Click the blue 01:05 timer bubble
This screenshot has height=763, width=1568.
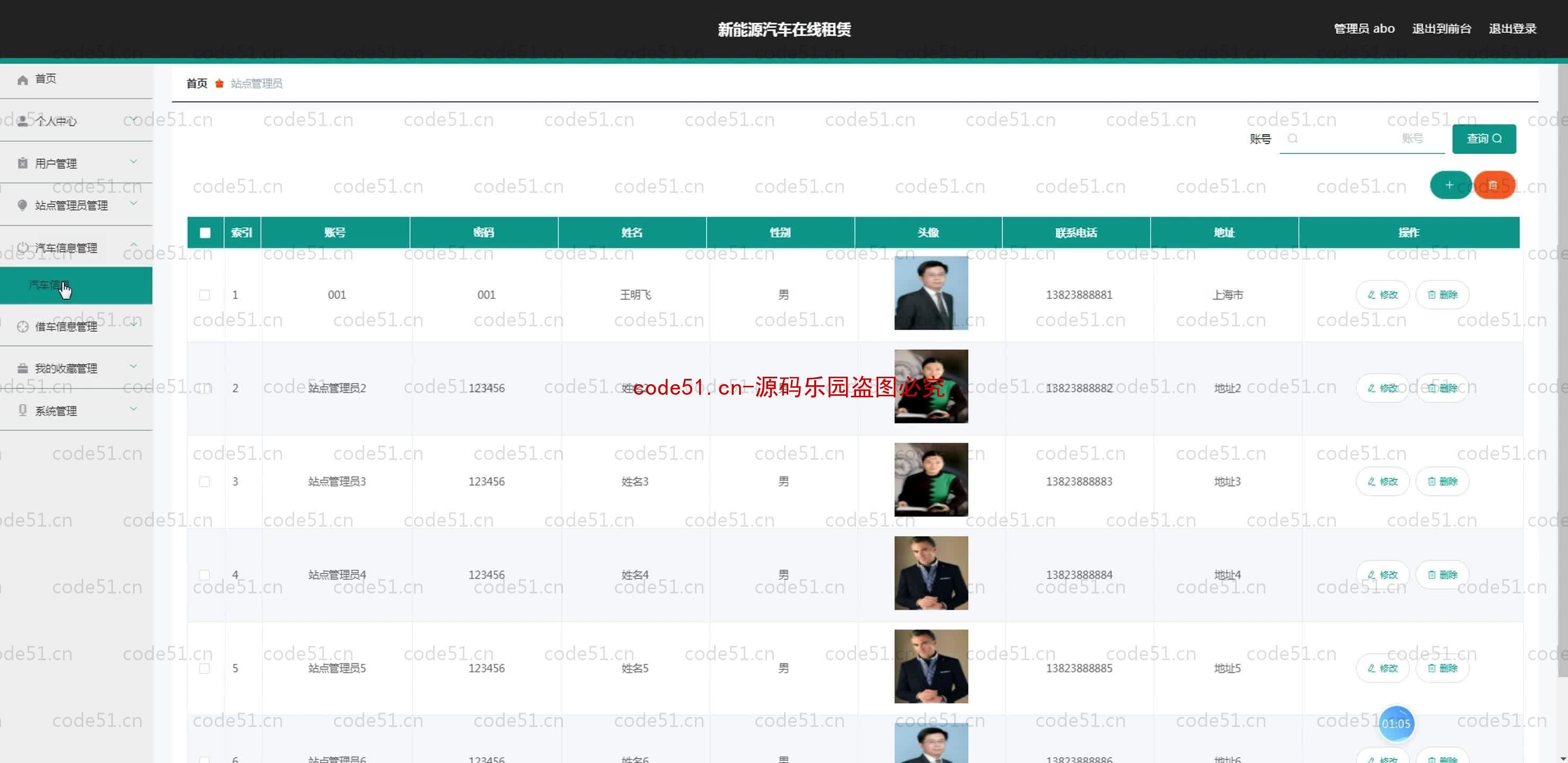[x=1396, y=723]
